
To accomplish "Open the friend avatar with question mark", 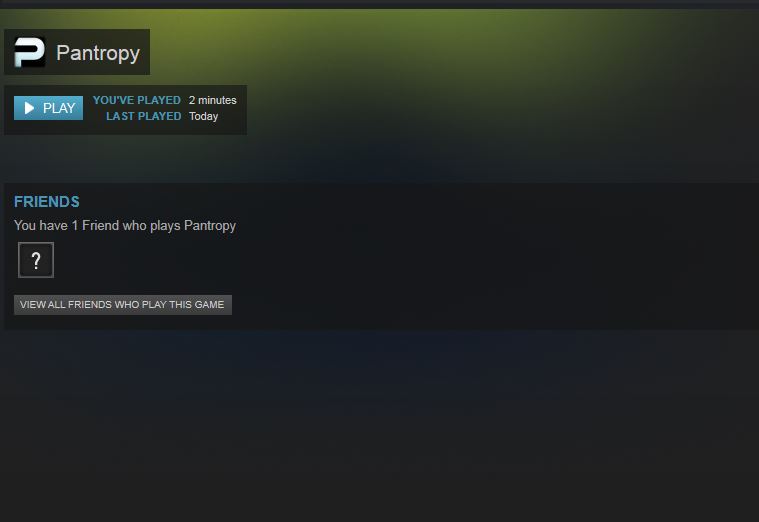I will coord(36,260).
